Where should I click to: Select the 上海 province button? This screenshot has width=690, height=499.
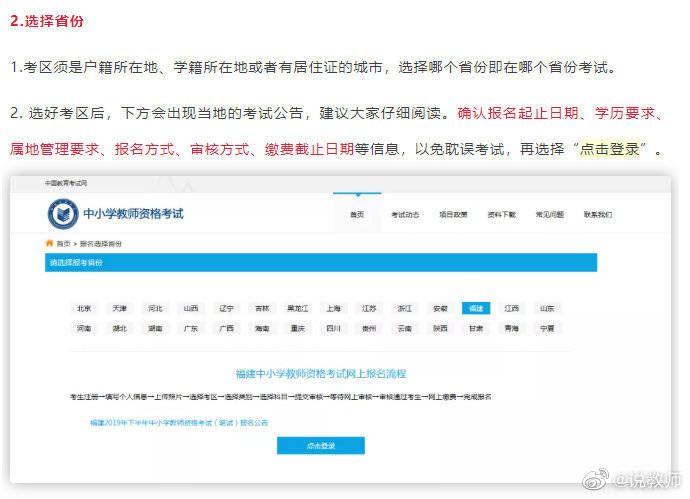(x=334, y=308)
